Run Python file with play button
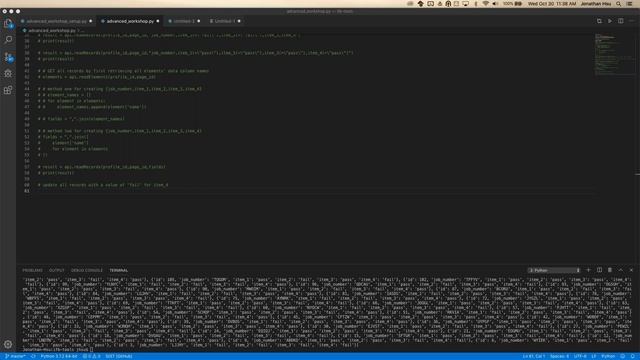 610,21
